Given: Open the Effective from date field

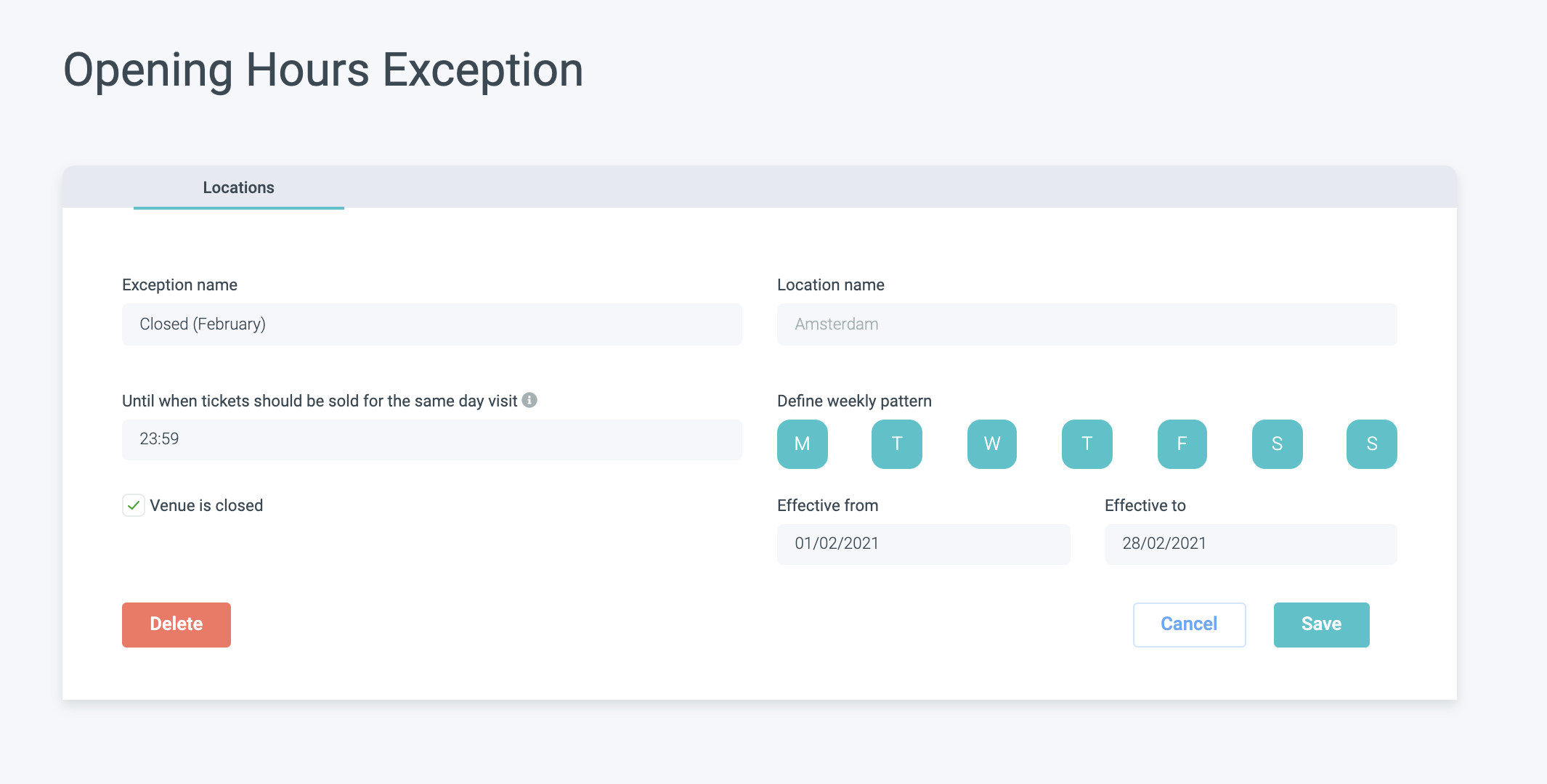Looking at the screenshot, I should pyautogui.click(x=922, y=544).
